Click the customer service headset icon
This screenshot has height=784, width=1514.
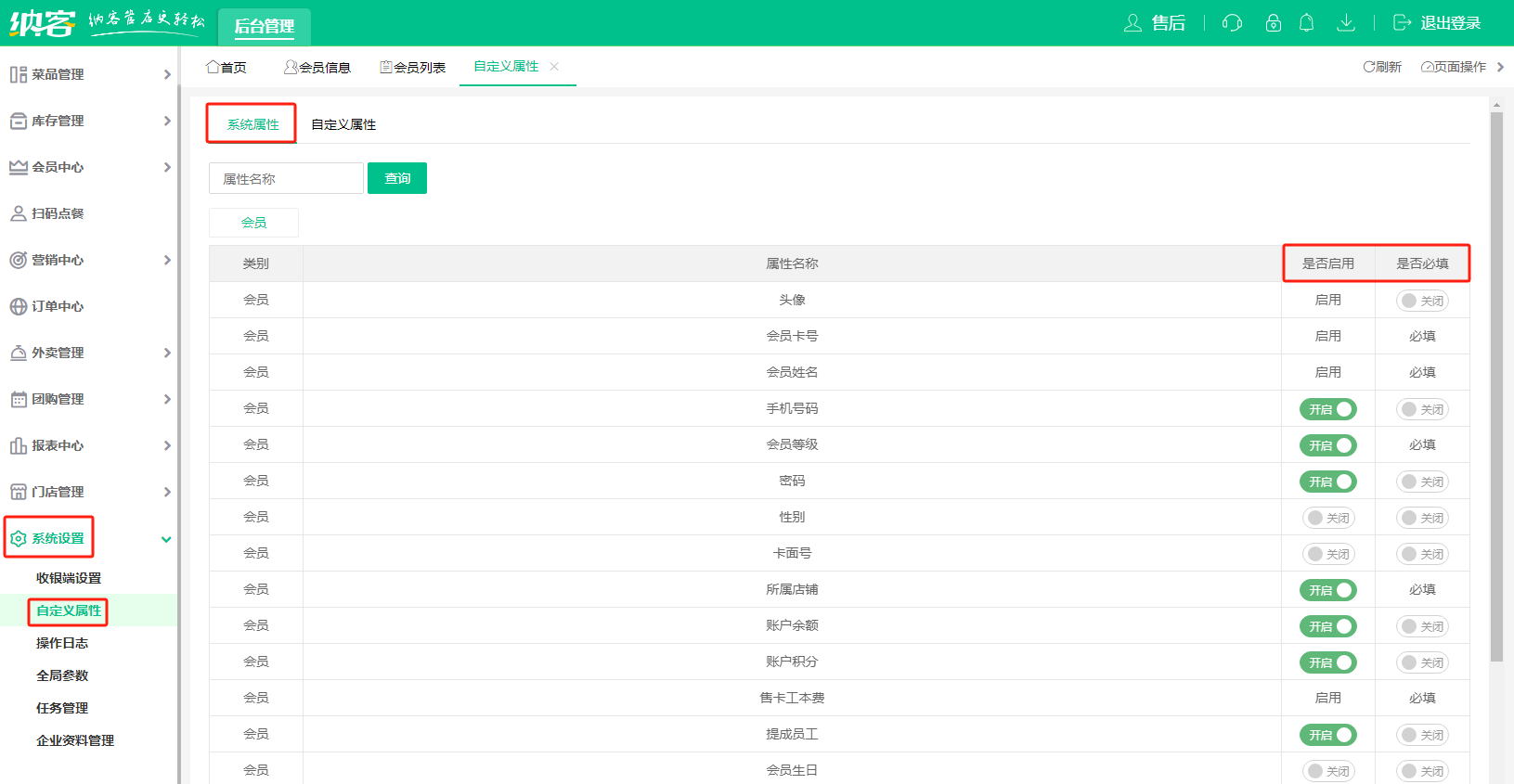[x=1232, y=23]
